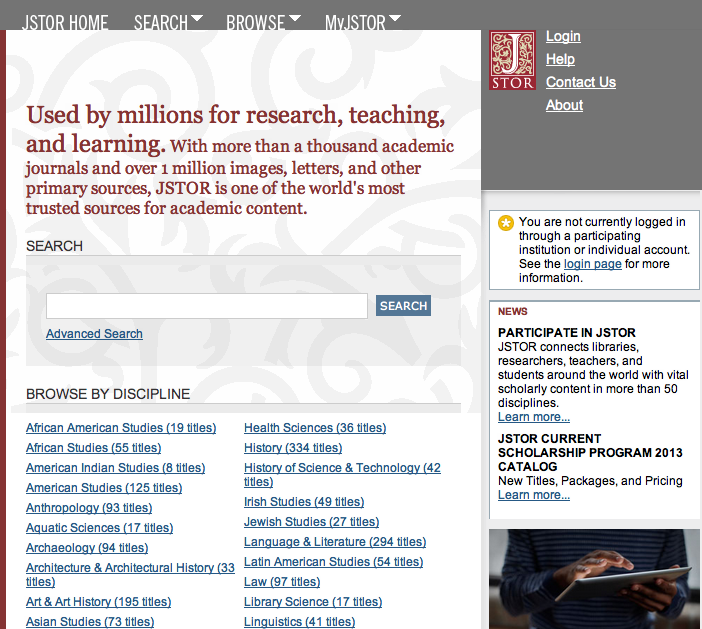Browse Library Science (17 titles)
This screenshot has height=629, width=702.
[x=313, y=602]
